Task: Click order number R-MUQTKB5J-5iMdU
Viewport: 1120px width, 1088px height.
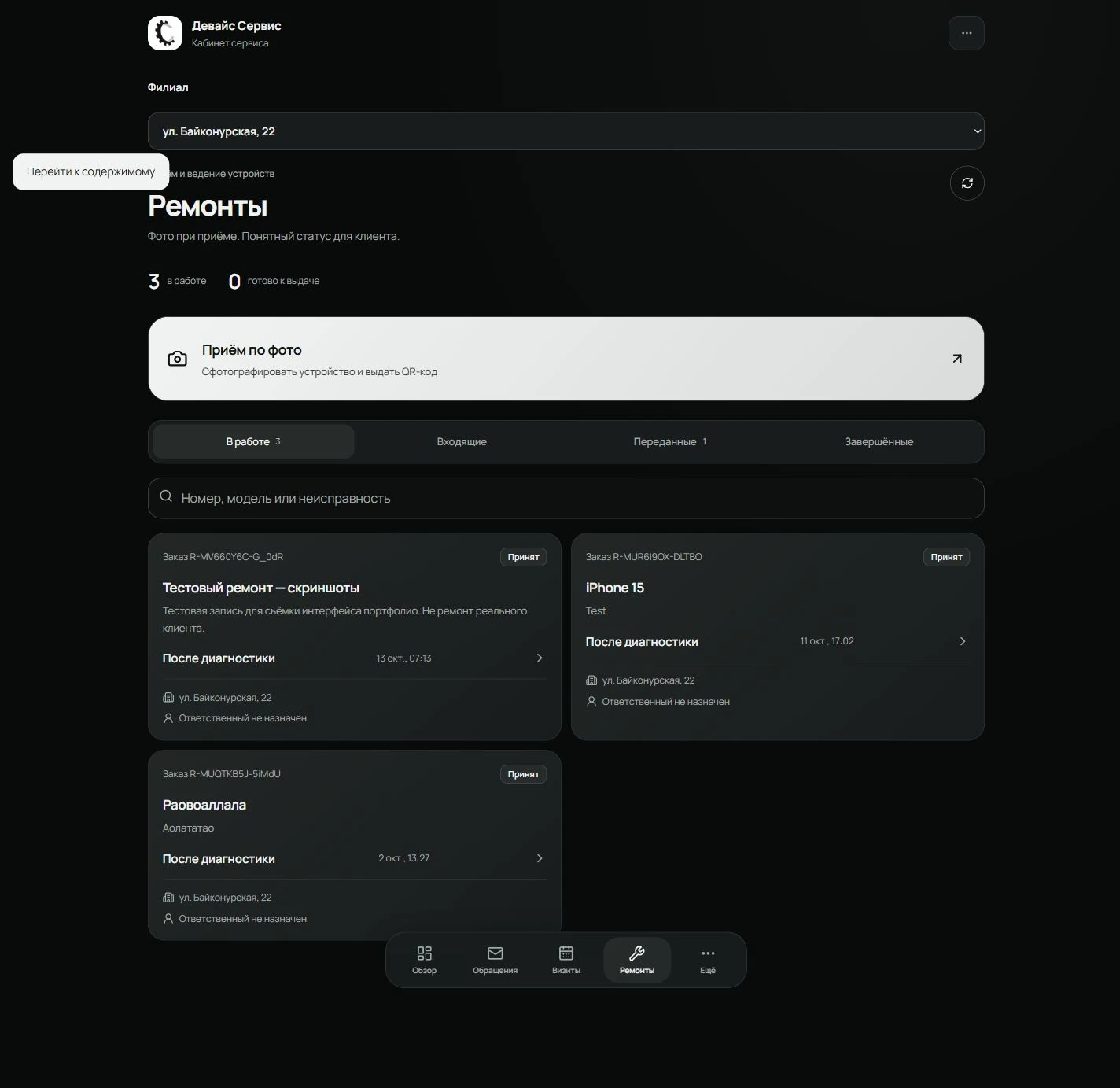Action: tap(235, 774)
